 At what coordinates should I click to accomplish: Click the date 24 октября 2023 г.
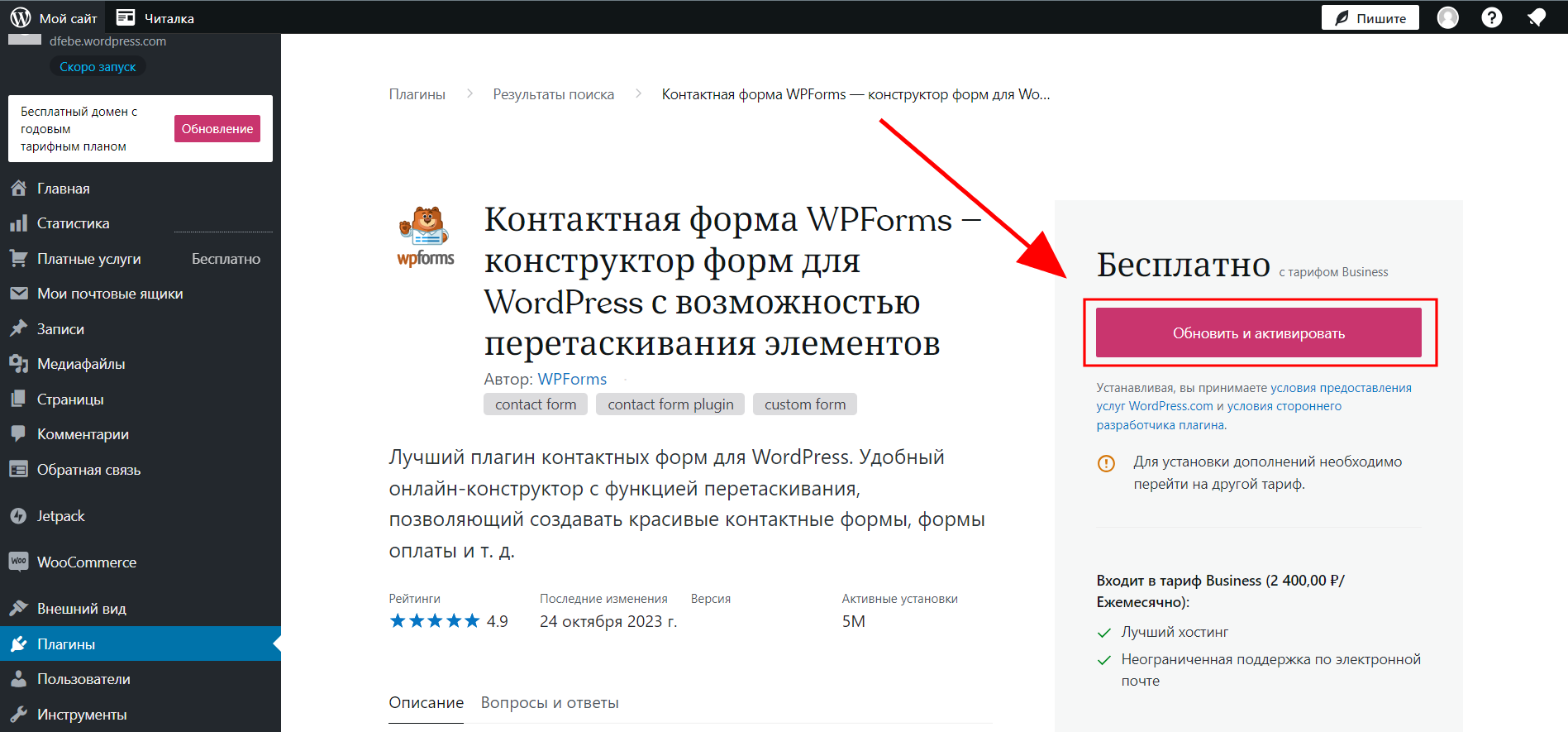click(608, 621)
